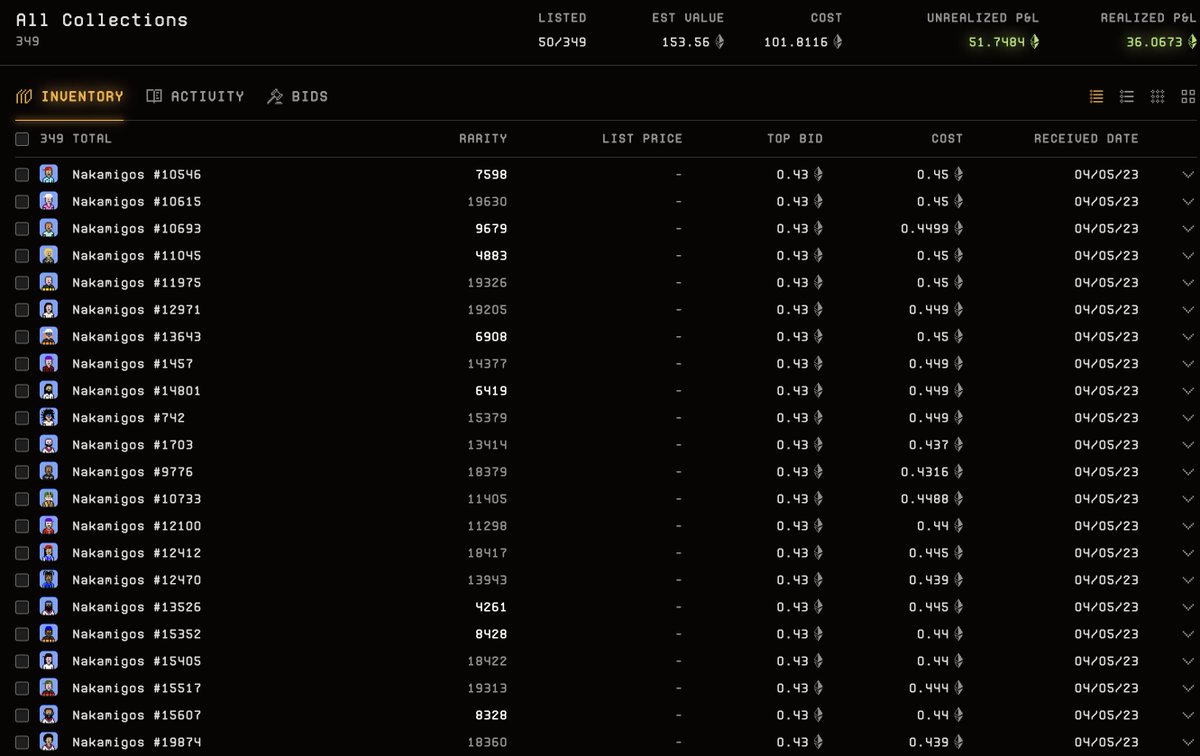Viewport: 1200px width, 756px height.
Task: Switch to detailed list view icon
Action: pos(1127,97)
